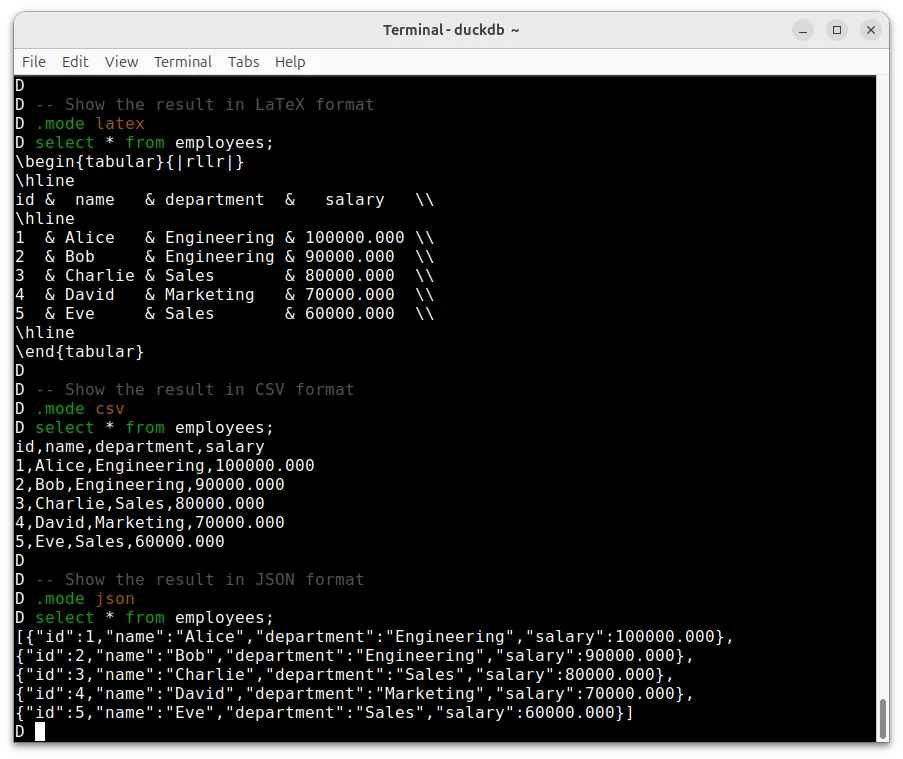Open the Edit menu
This screenshot has height=759, width=903.
75,62
